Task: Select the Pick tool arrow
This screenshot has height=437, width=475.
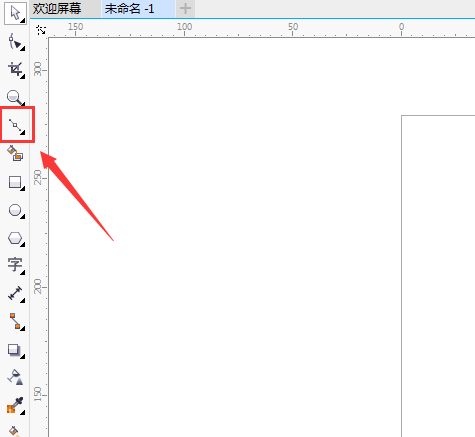Action: tap(15, 13)
